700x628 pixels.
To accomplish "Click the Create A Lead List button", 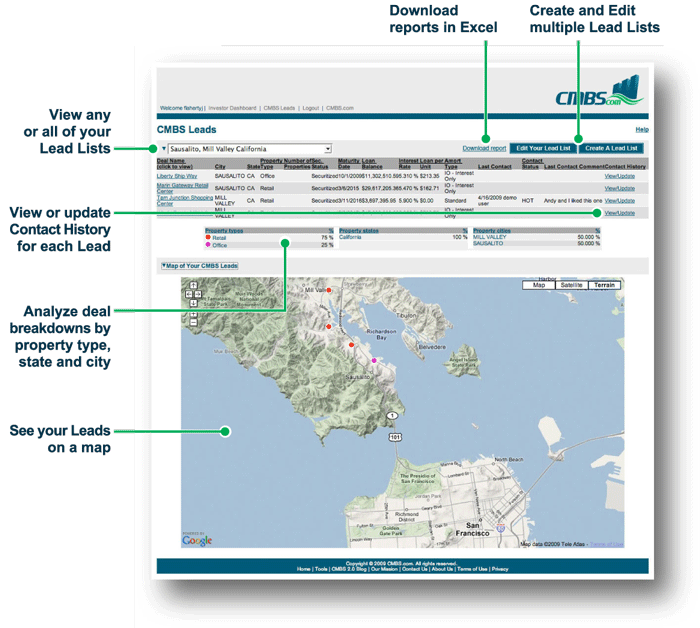I will (x=611, y=148).
